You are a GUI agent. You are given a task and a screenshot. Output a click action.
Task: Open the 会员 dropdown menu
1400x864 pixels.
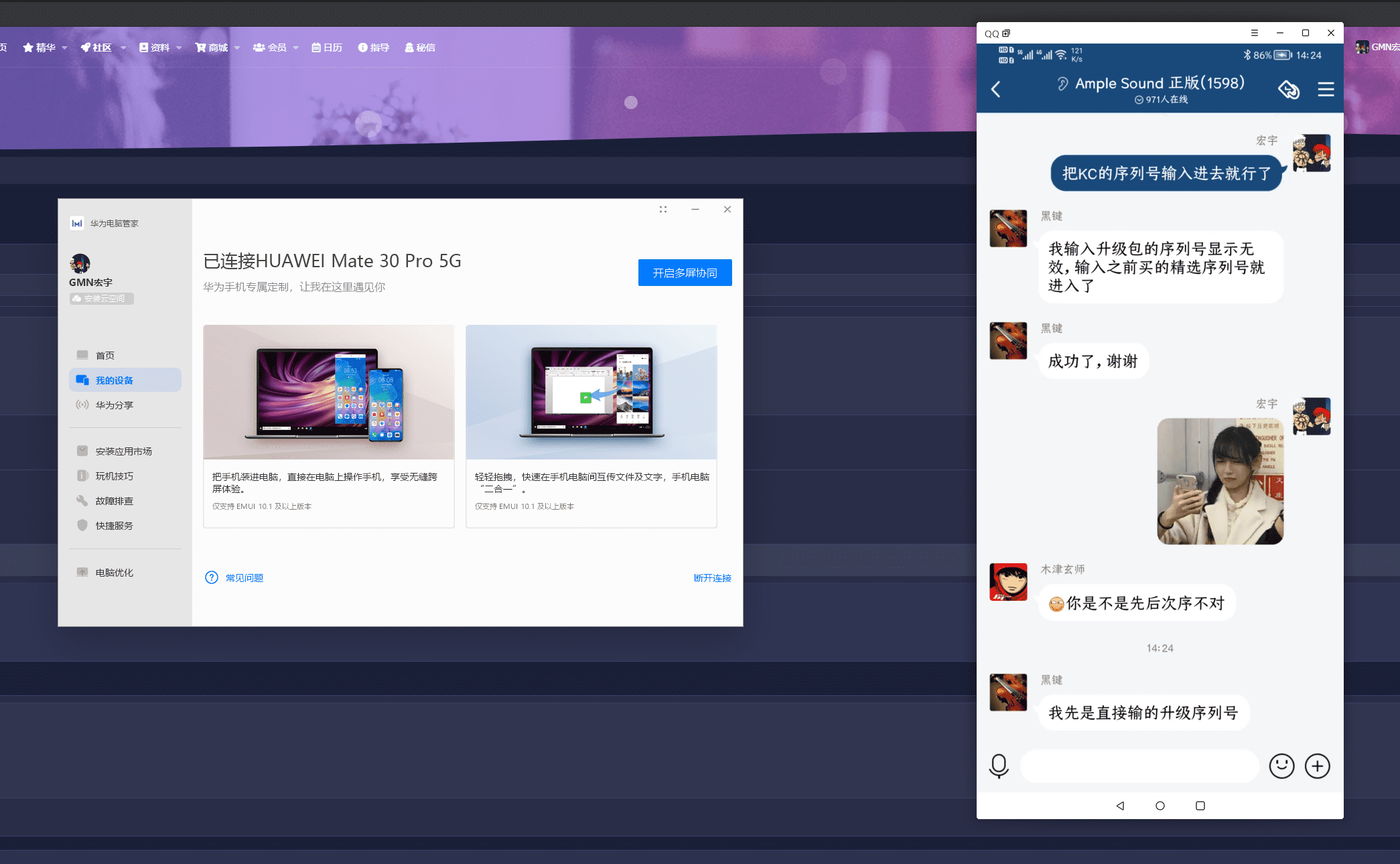(x=276, y=48)
